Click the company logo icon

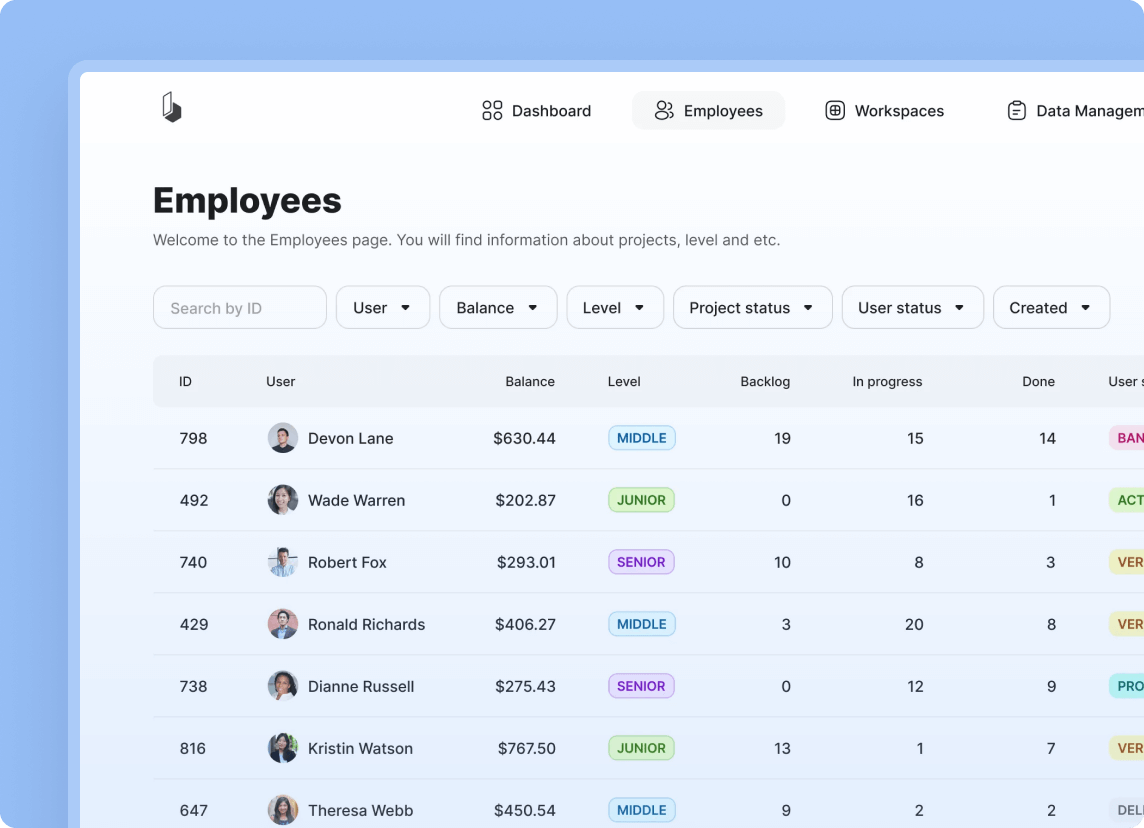[172, 108]
